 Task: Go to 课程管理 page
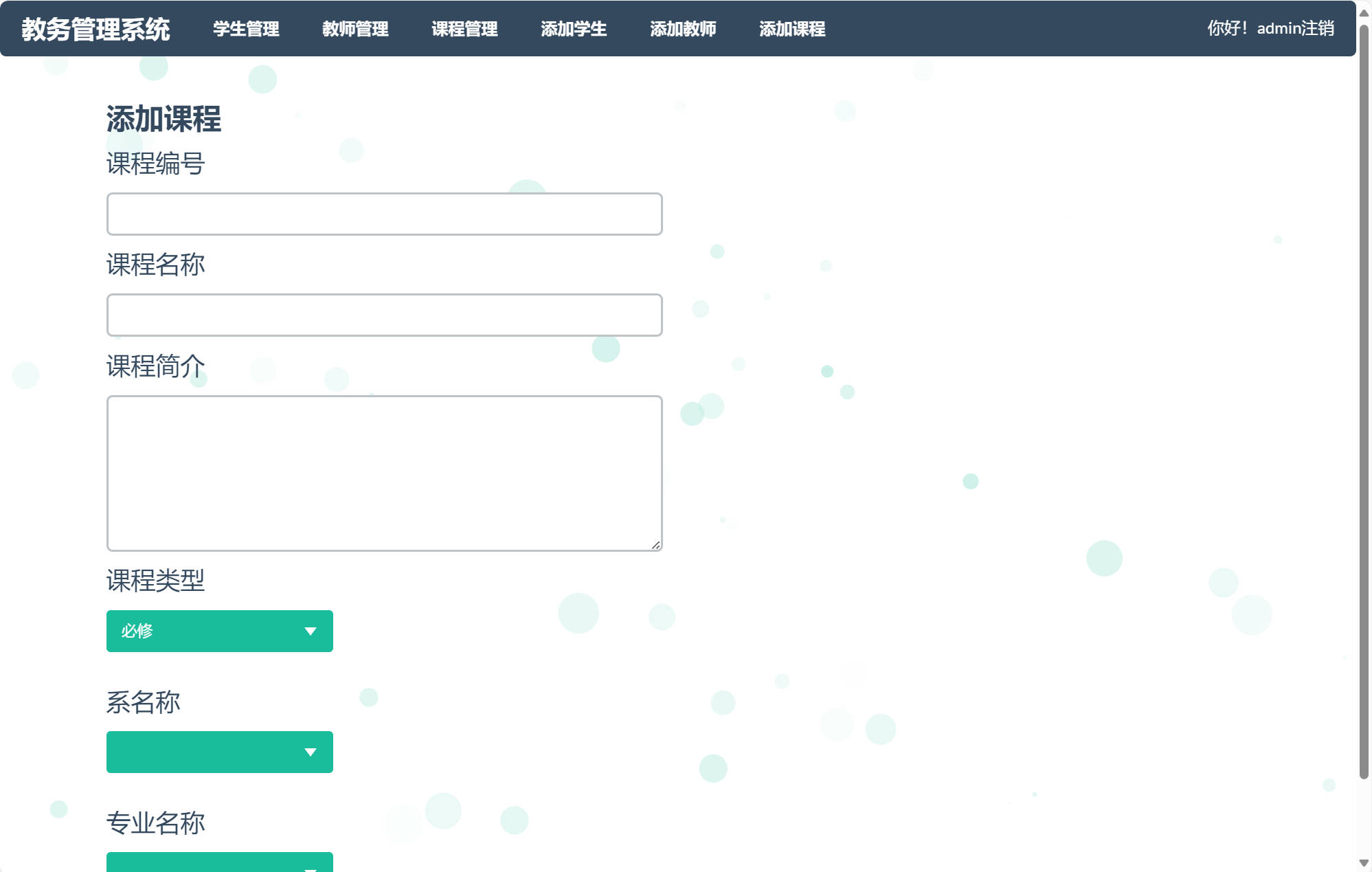(x=464, y=29)
